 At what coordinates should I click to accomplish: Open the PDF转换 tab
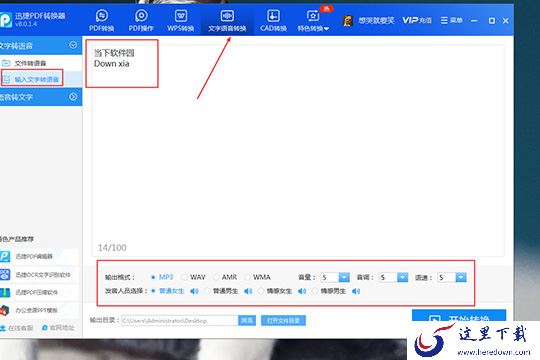pos(102,21)
